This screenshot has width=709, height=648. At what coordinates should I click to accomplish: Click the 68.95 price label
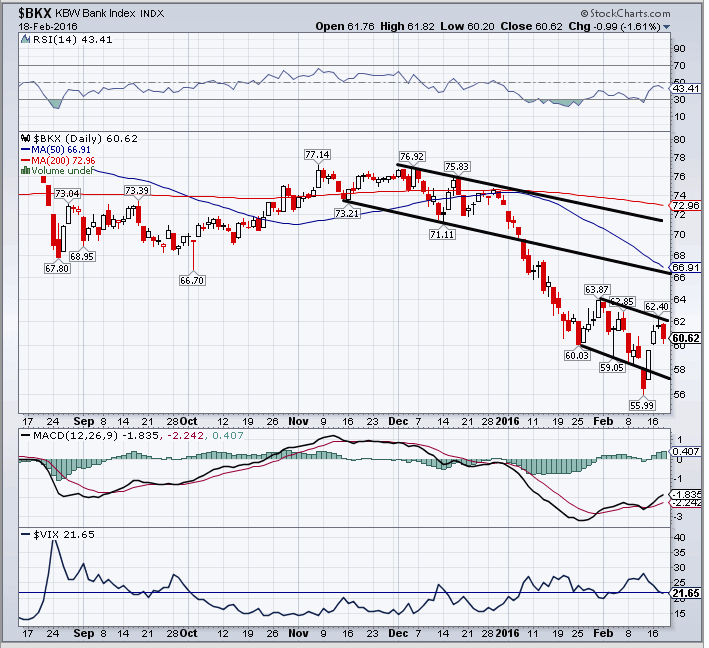click(x=82, y=256)
